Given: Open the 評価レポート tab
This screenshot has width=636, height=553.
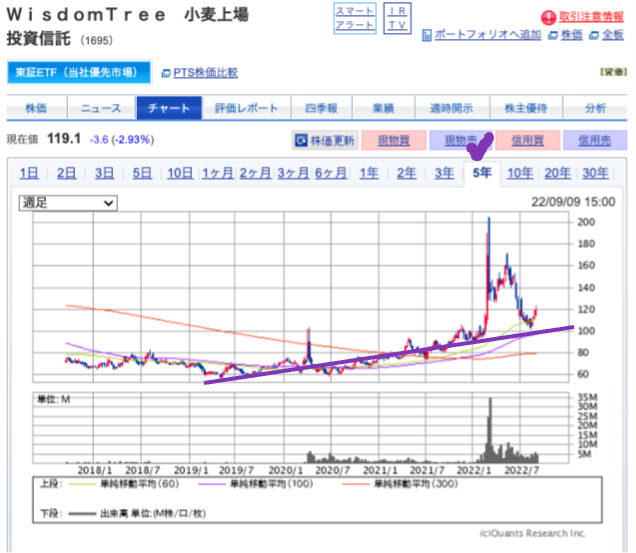Looking at the screenshot, I should coord(246,108).
